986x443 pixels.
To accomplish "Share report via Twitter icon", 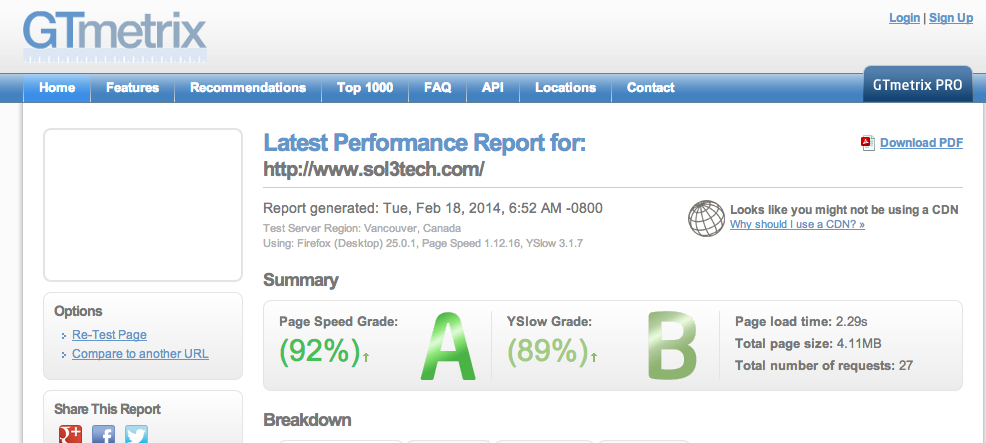I will [136, 434].
